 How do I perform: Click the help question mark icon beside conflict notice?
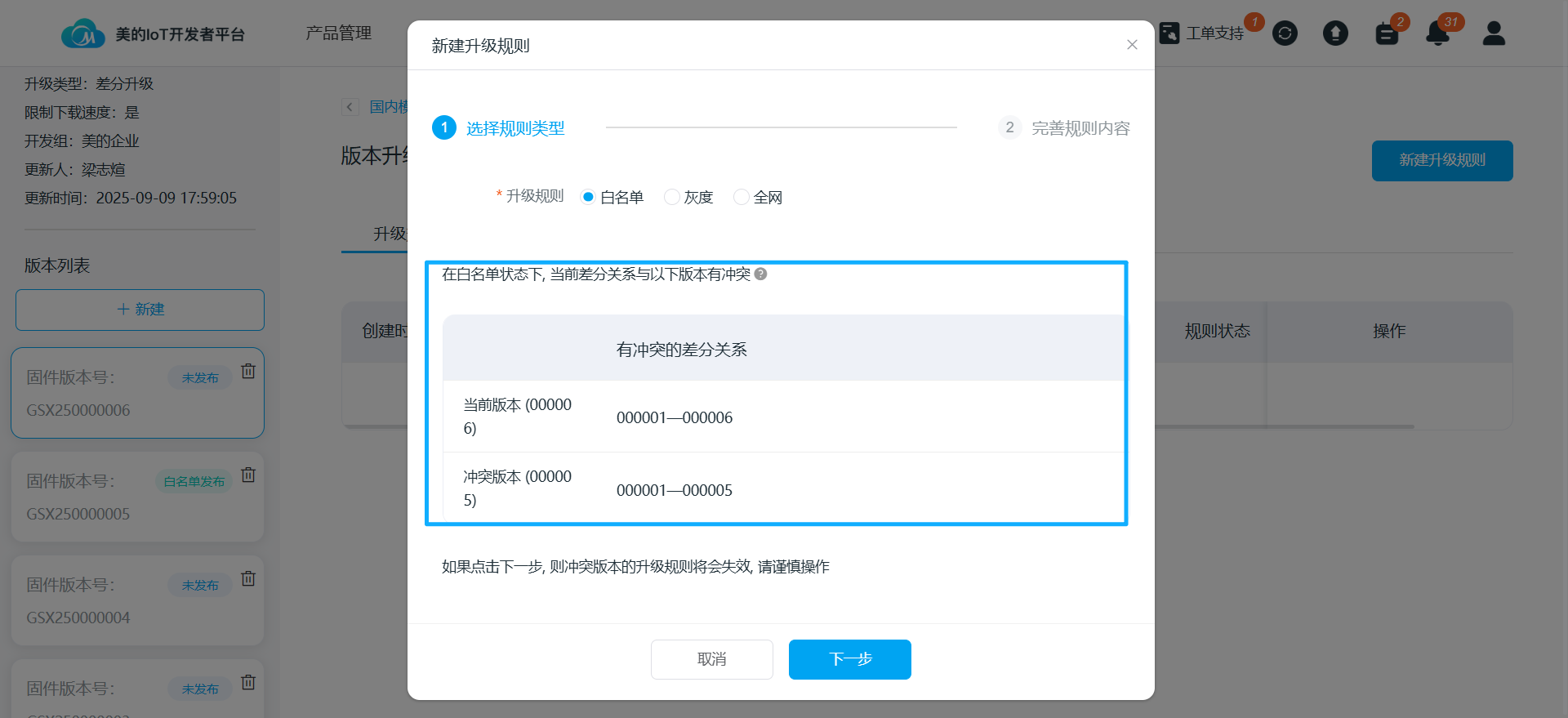760,274
